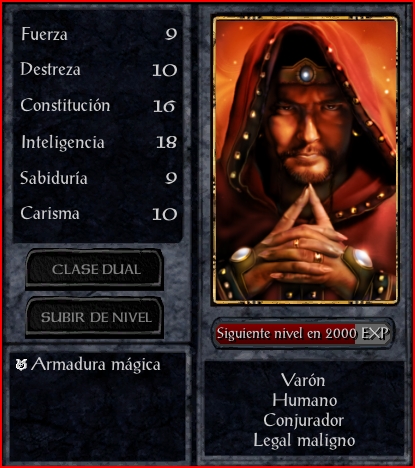
Task: Click the Fuerza value 9
Action: click(171, 34)
